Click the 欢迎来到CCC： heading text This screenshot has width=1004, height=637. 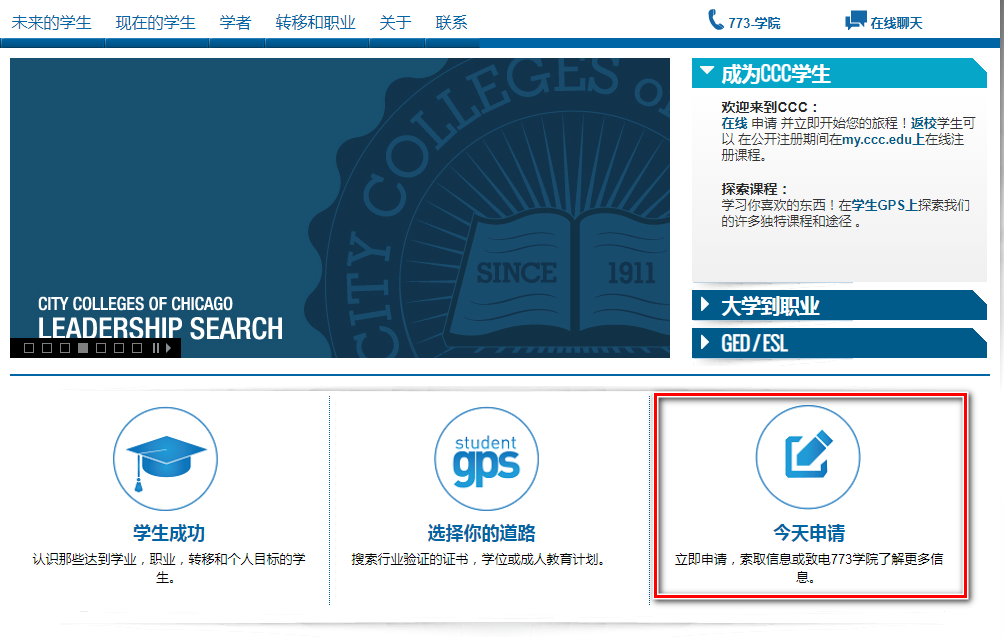click(x=770, y=107)
